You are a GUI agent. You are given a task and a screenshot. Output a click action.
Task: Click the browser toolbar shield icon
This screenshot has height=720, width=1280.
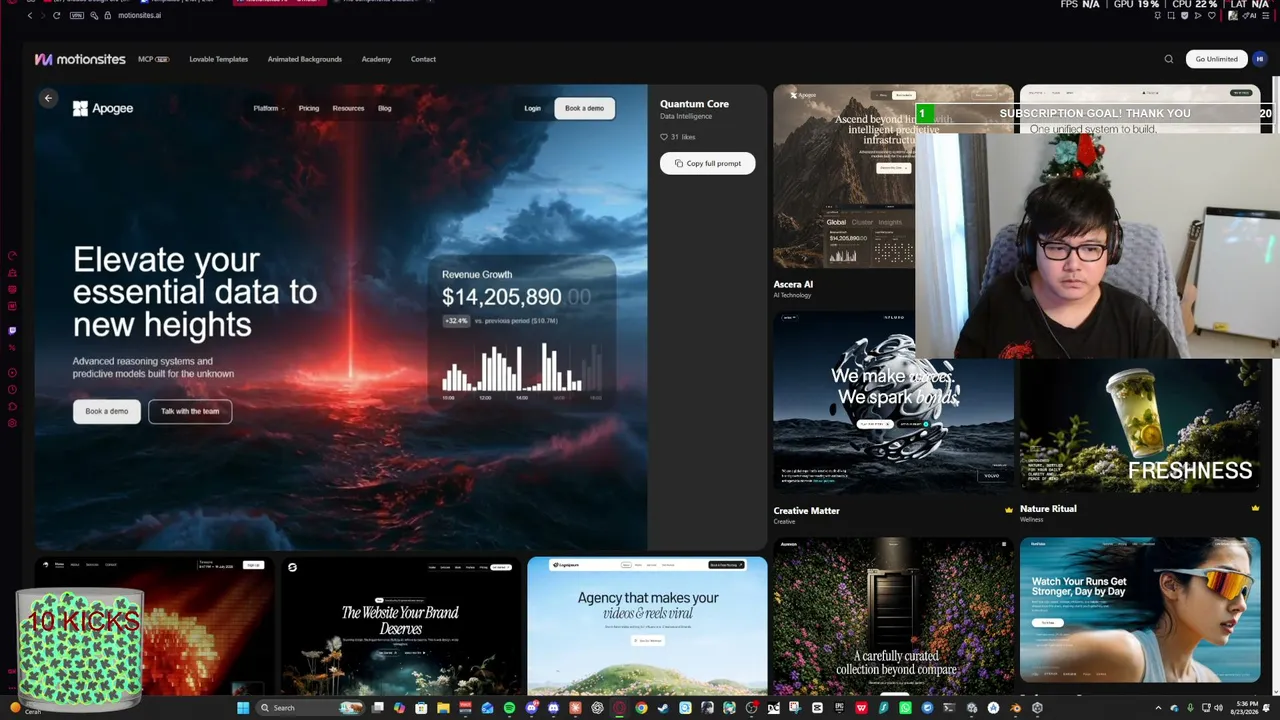click(1184, 15)
